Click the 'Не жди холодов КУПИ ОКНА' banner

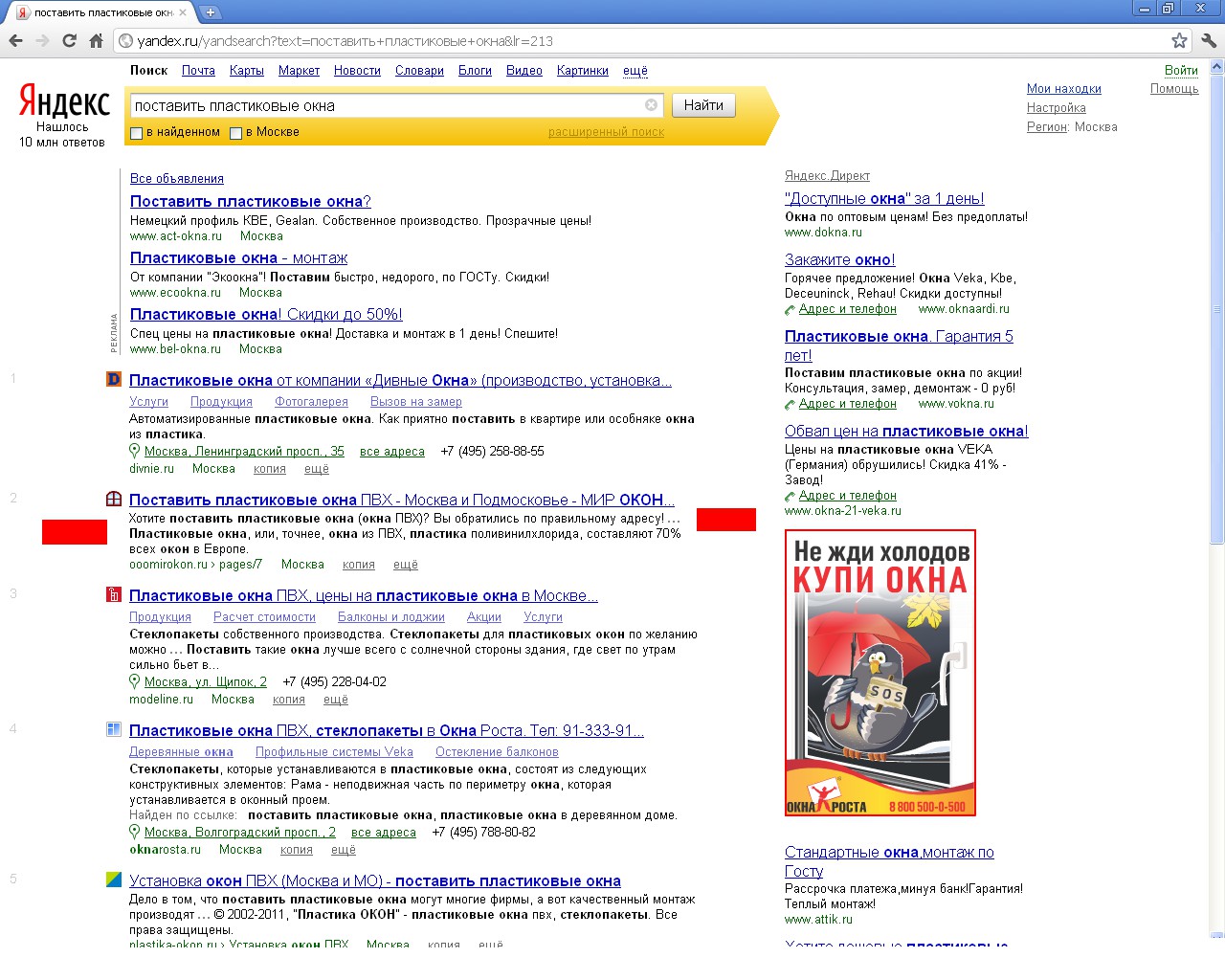pyautogui.click(x=880, y=673)
